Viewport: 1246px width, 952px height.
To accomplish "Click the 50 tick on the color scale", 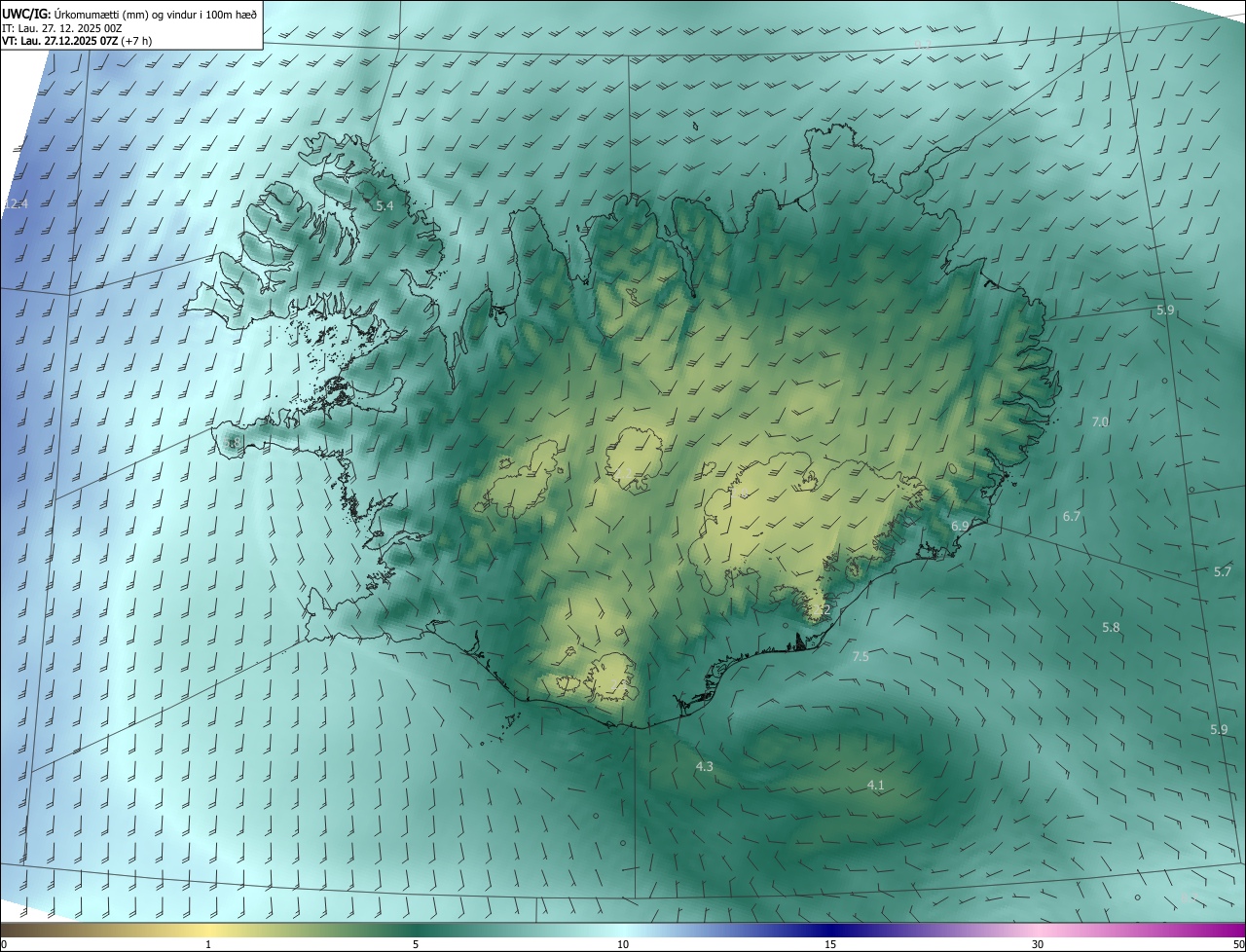I will pyautogui.click(x=1238, y=944).
